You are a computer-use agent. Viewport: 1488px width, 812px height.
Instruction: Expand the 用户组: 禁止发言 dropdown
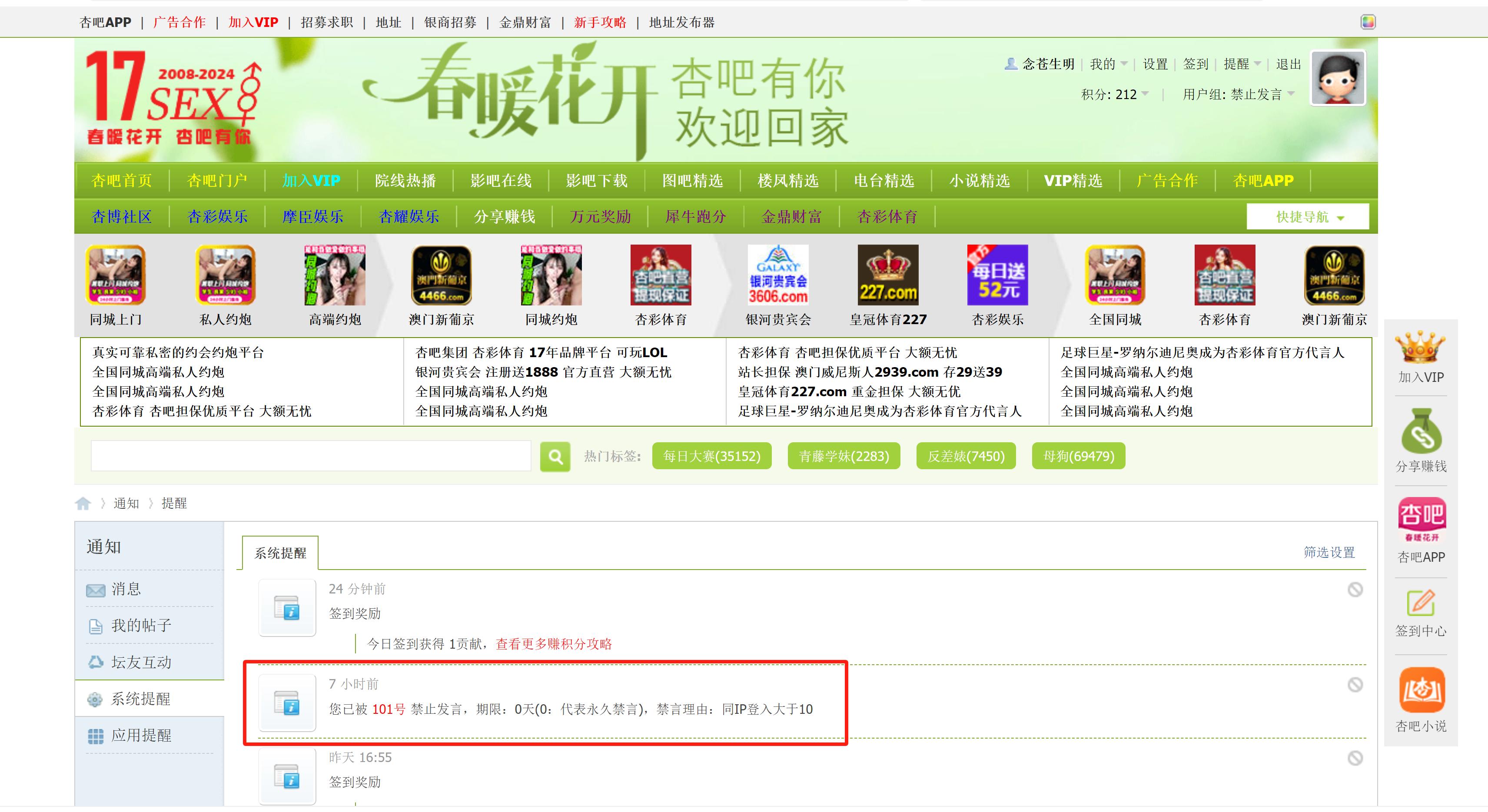pyautogui.click(x=1239, y=94)
